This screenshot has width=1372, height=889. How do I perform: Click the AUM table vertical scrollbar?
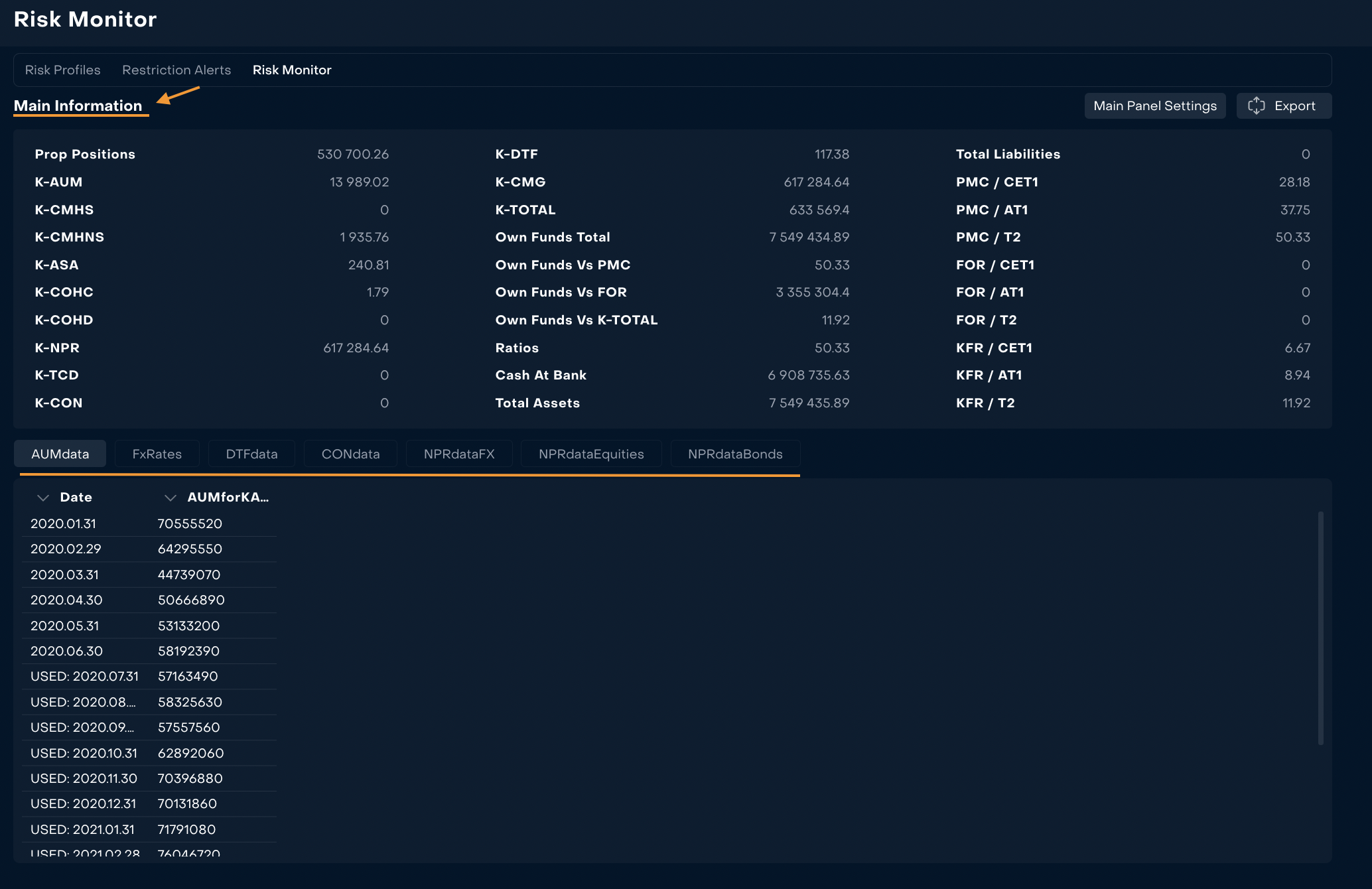[1320, 627]
